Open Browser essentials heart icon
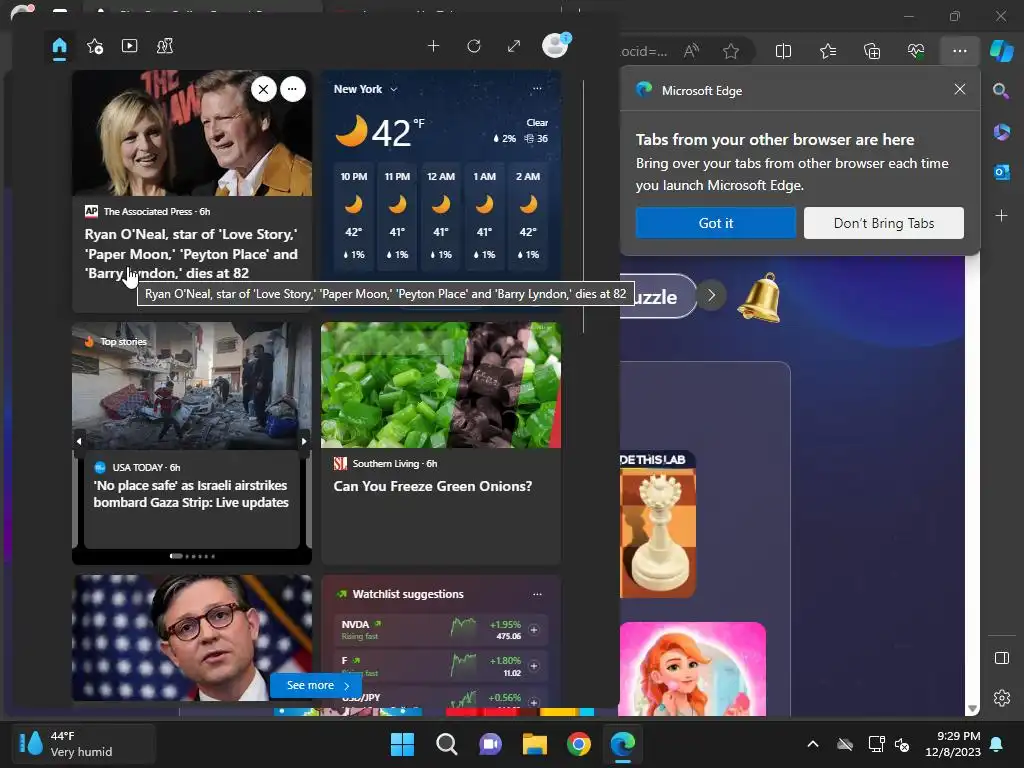Viewport: 1024px width, 768px height. [916, 51]
